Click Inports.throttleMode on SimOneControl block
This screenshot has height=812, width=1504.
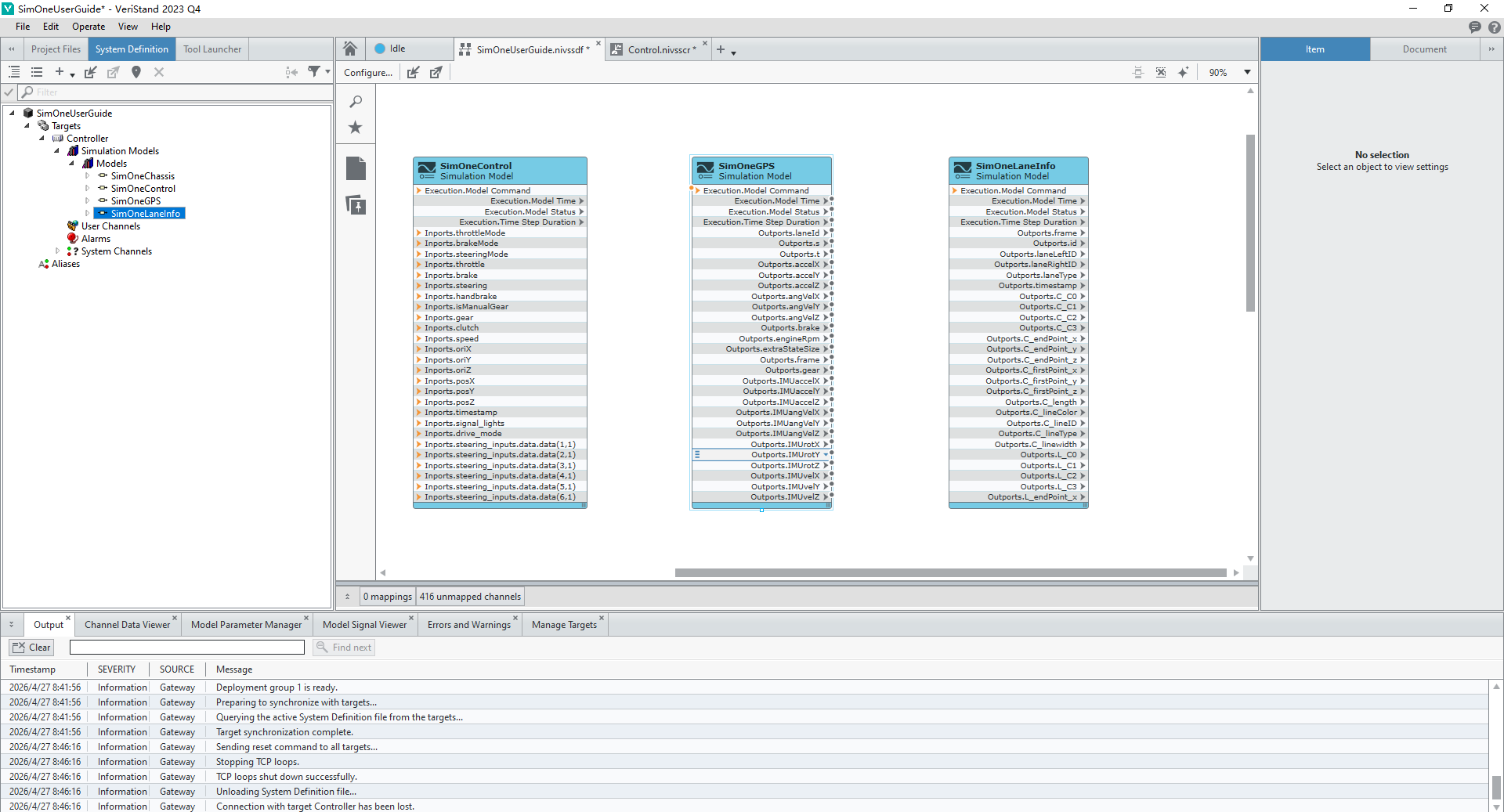[465, 233]
